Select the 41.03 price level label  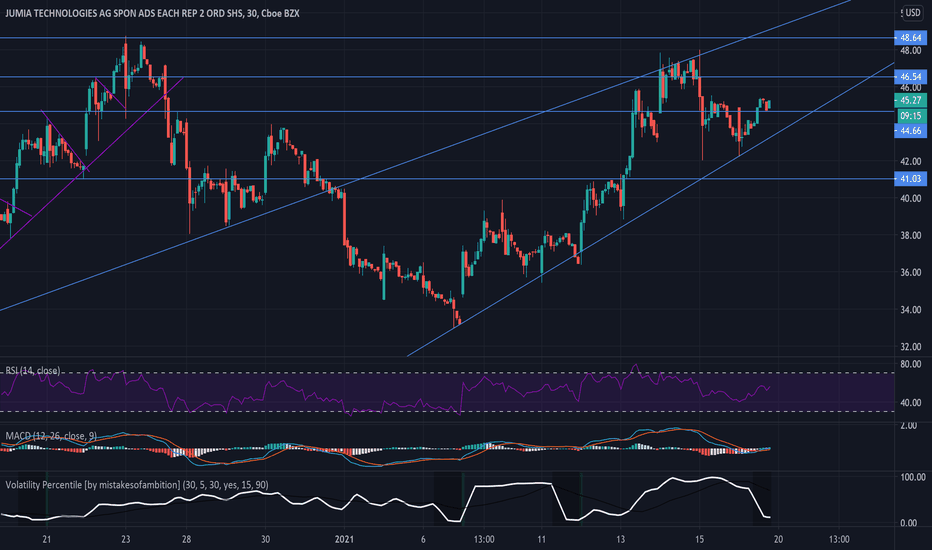point(910,179)
